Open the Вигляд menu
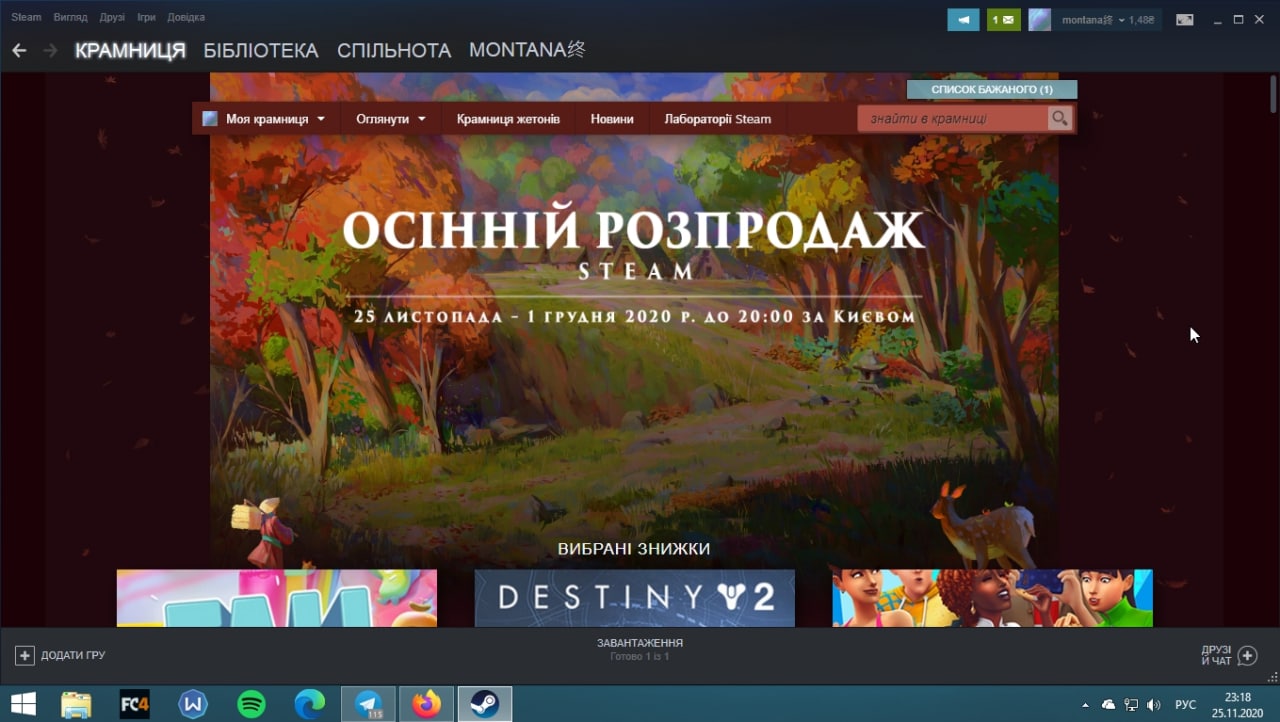1280x722 pixels. (70, 18)
